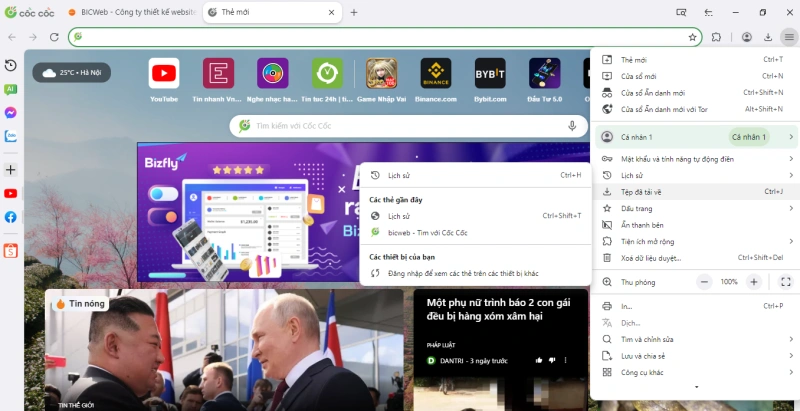
Task: Expand the Lưu và chia sẻ submenu
Action: (694, 356)
